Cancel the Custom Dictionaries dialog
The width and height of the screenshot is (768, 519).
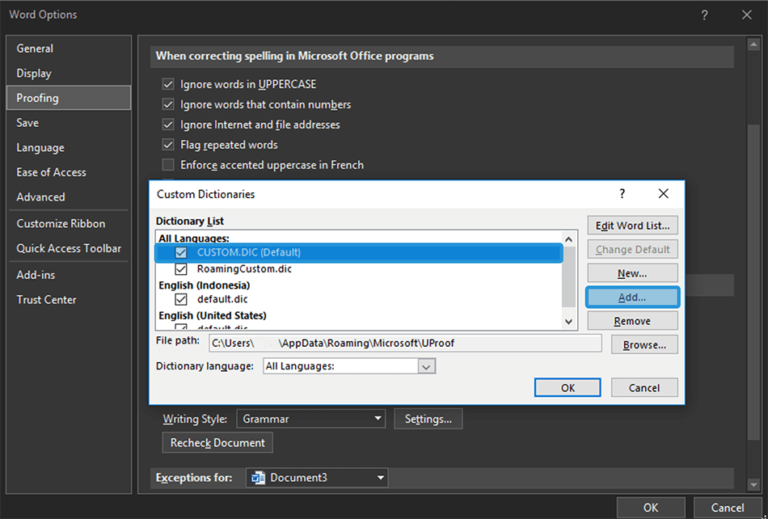(x=644, y=388)
